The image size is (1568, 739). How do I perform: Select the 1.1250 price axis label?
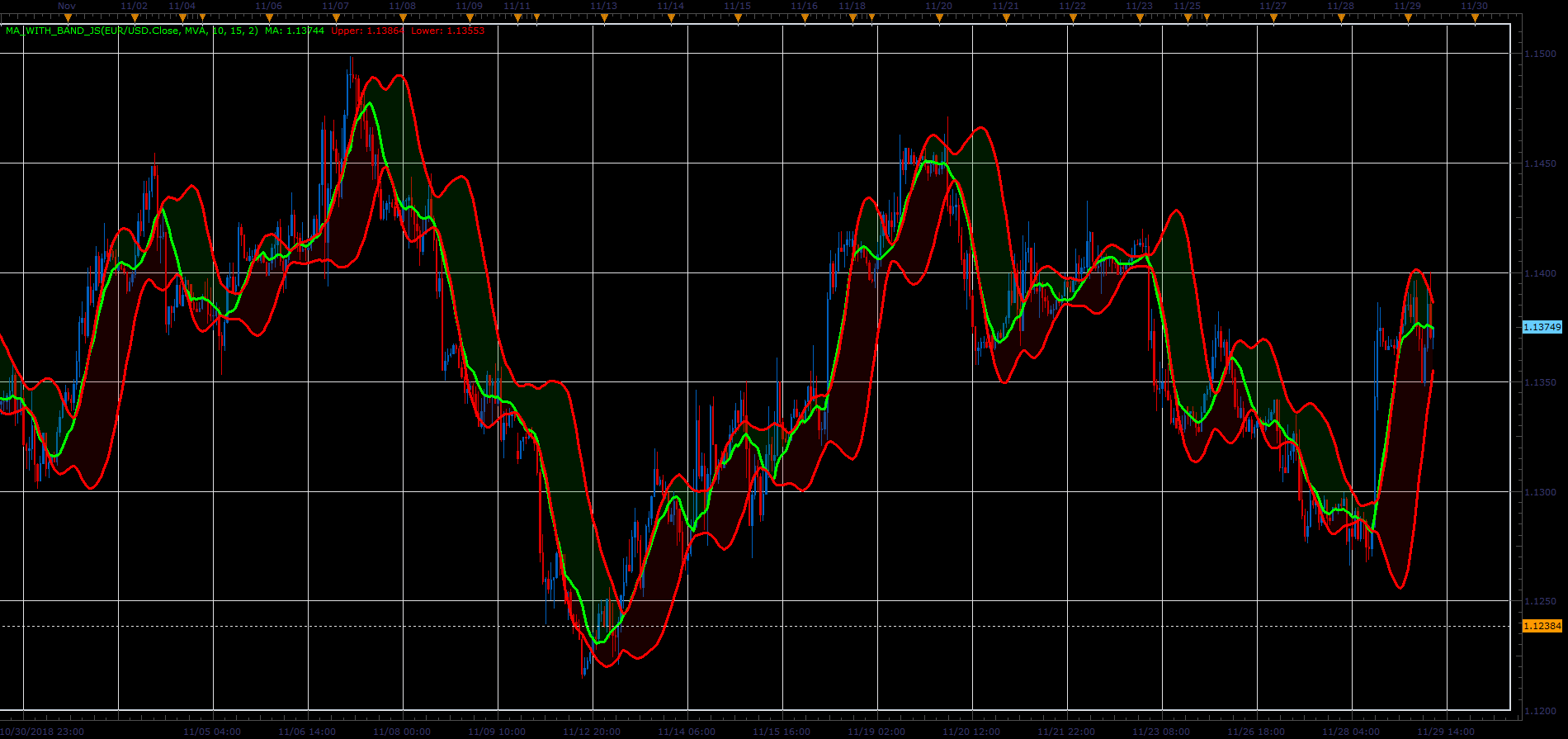[x=1541, y=602]
